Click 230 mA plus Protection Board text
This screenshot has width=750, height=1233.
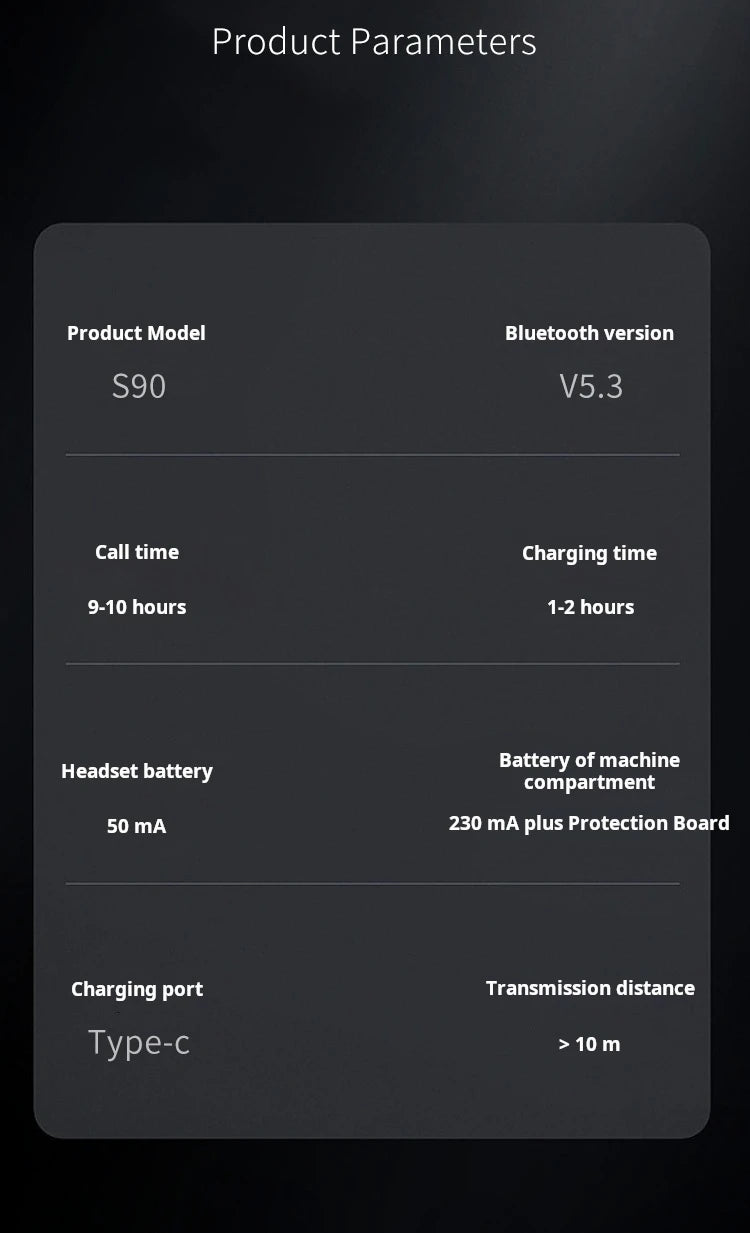(x=589, y=823)
